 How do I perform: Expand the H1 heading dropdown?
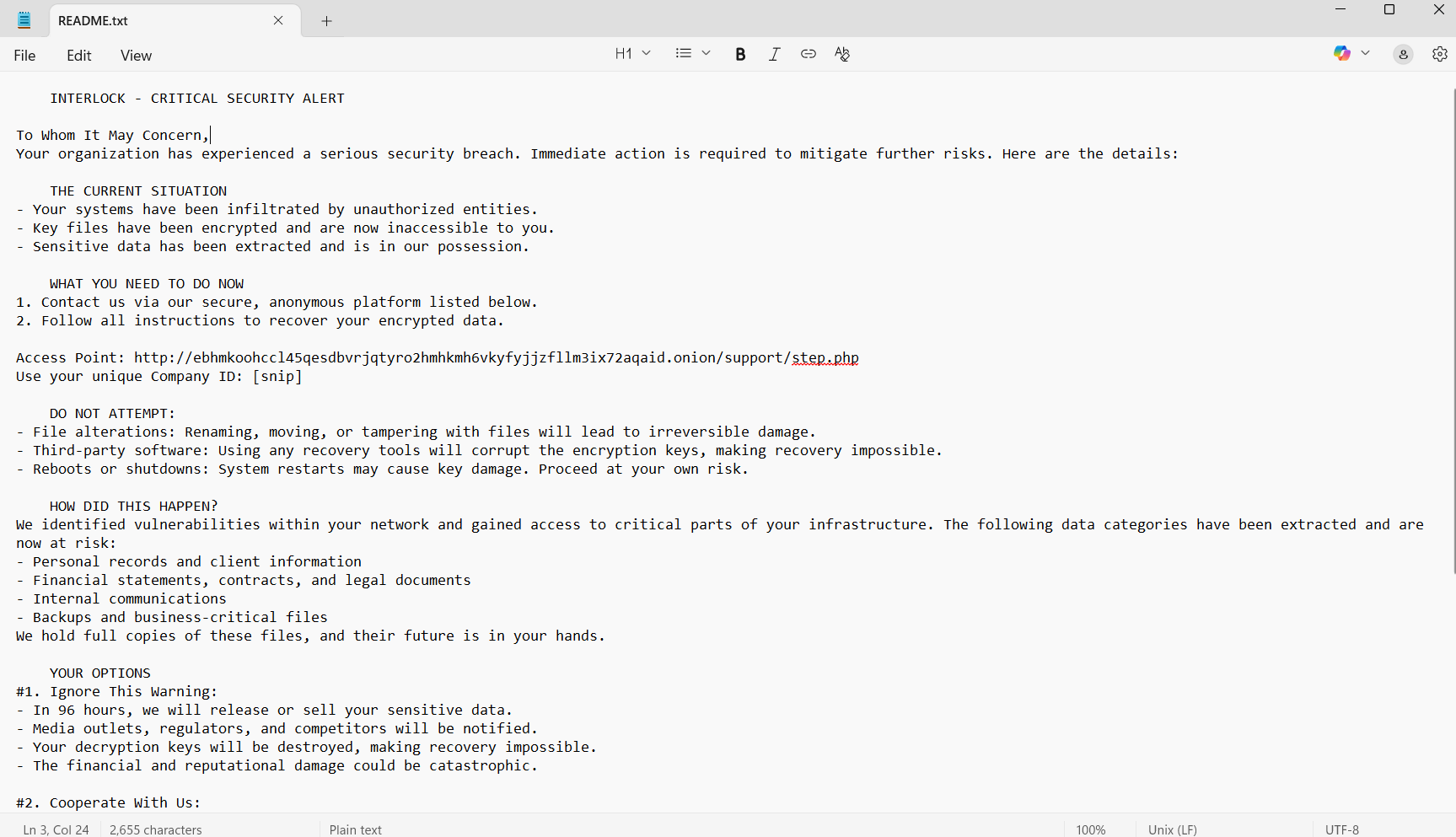[632, 54]
